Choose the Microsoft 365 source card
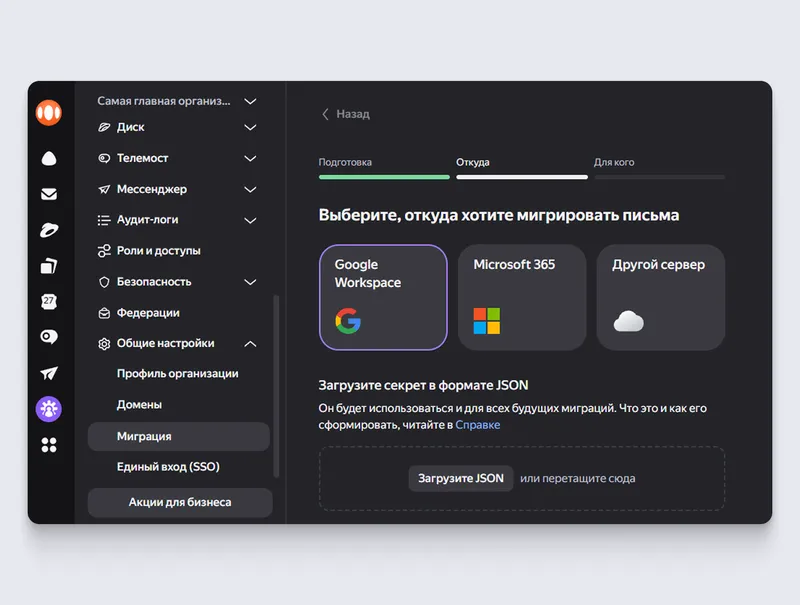Image resolution: width=800 pixels, height=605 pixels. [x=522, y=297]
